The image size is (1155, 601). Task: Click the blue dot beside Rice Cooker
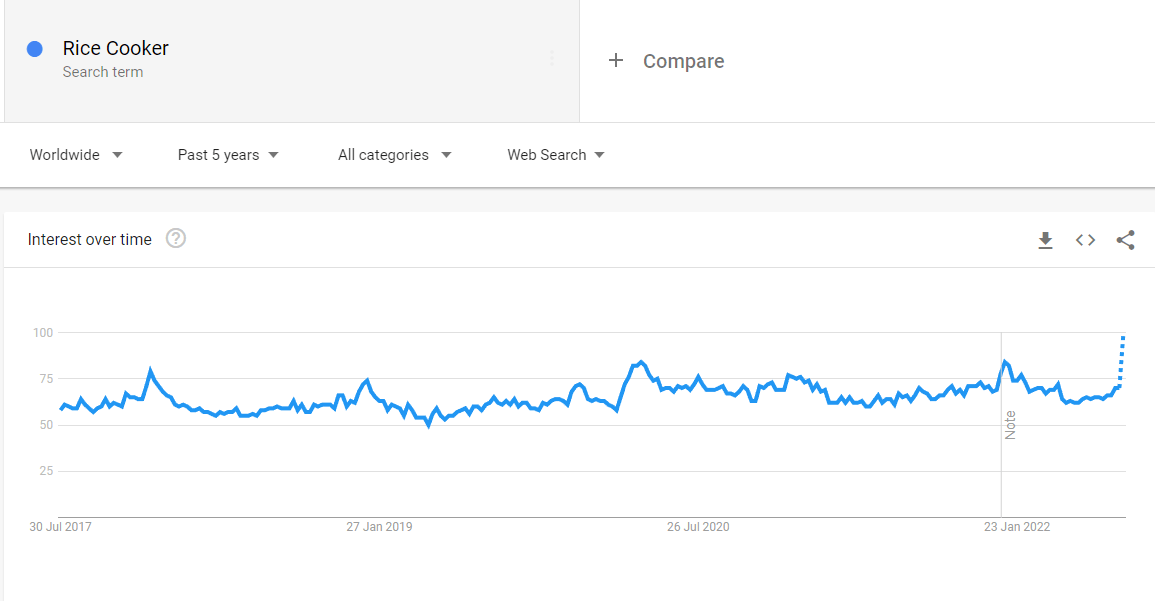point(35,49)
